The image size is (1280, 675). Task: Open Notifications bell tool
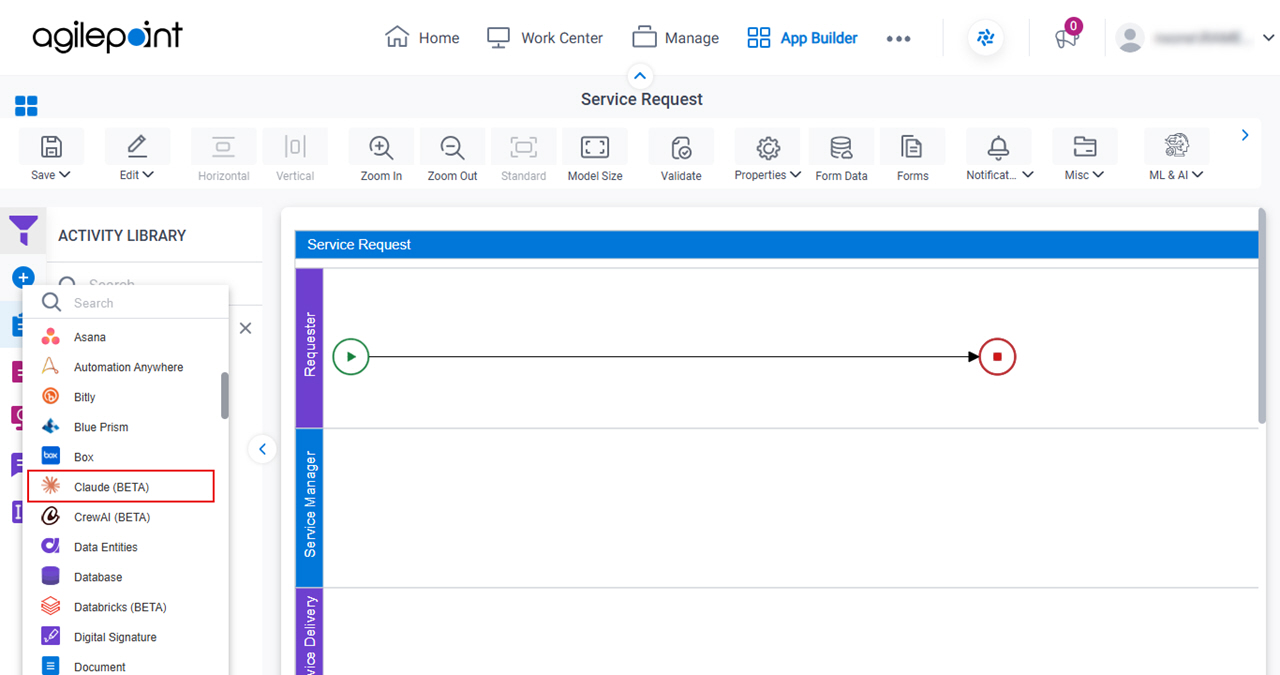click(998, 147)
